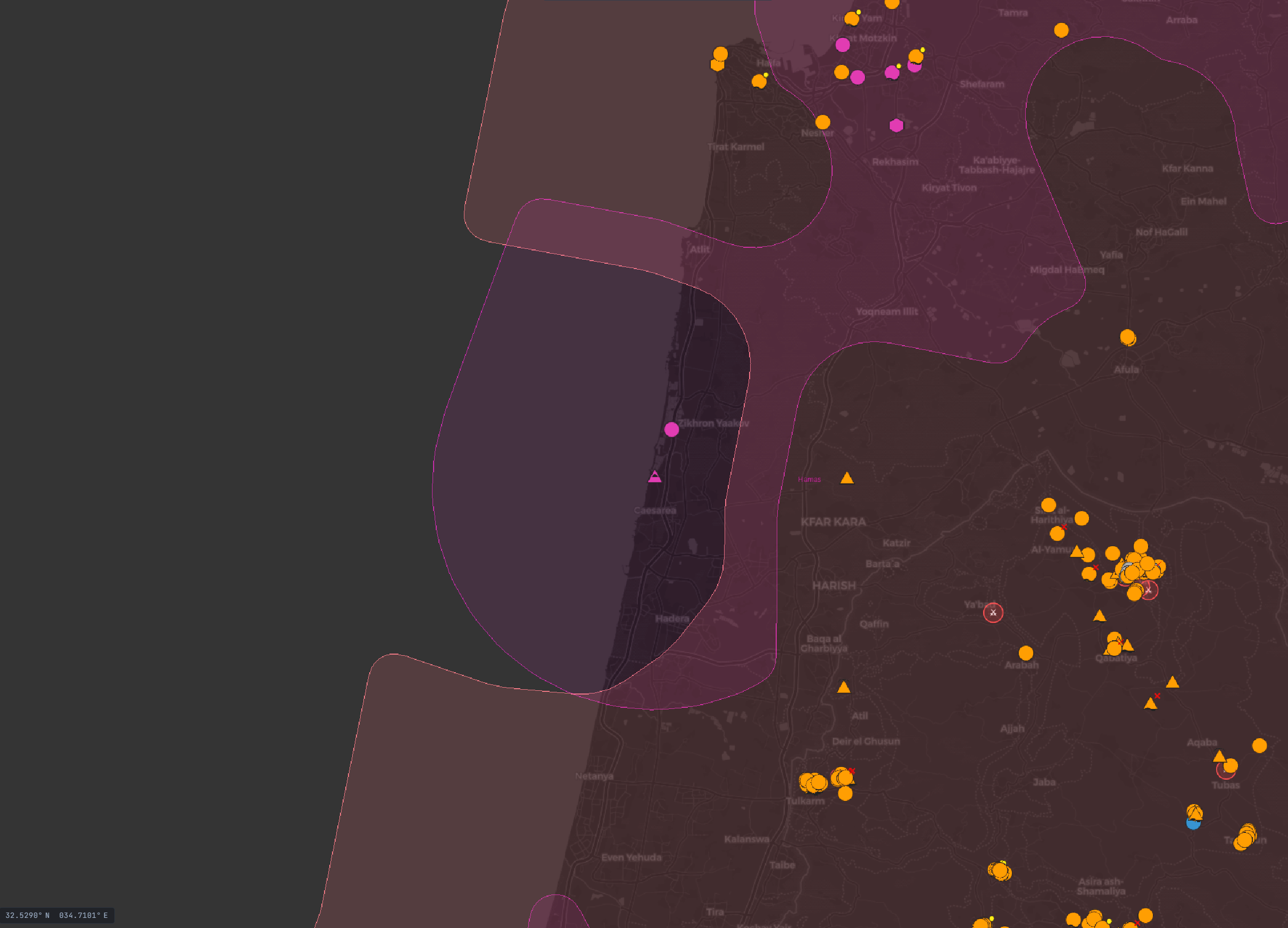Click the orange triangle beside the Hamas label
Image resolution: width=1288 pixels, height=928 pixels.
coord(847,478)
